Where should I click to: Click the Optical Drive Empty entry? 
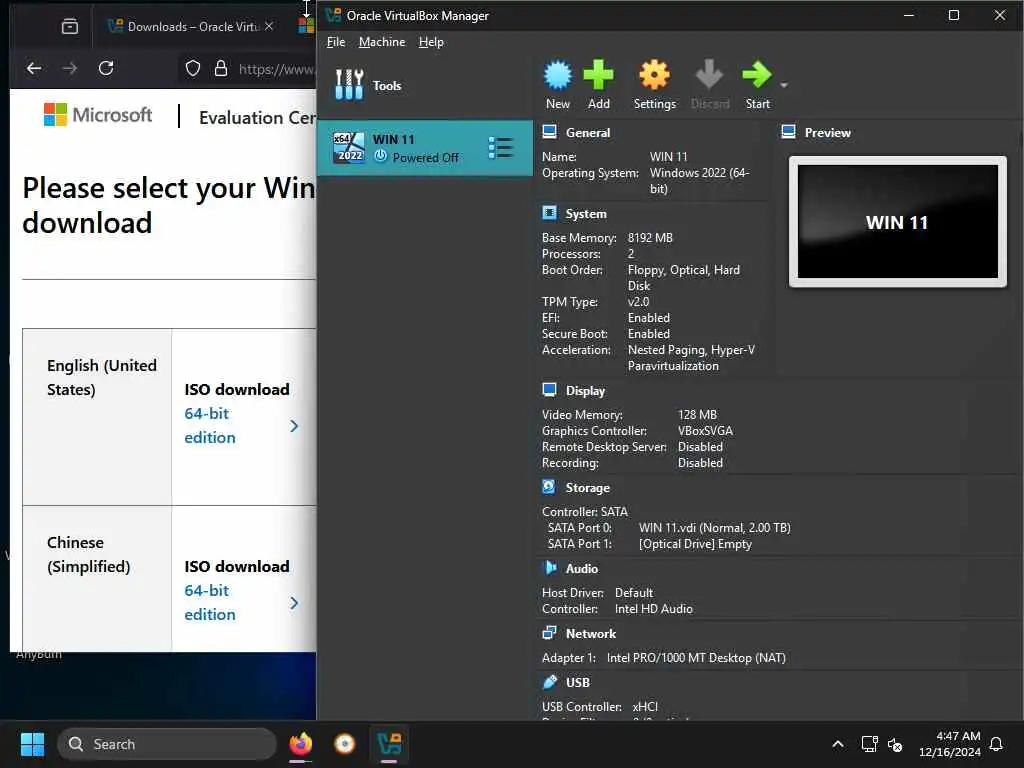(x=695, y=544)
